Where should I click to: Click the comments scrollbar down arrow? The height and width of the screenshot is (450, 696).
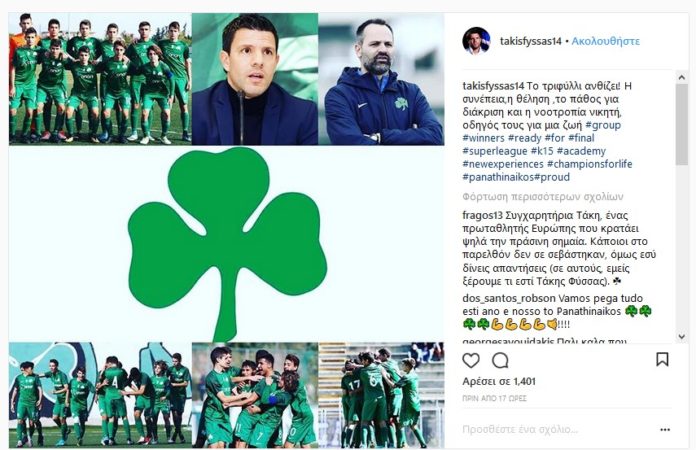click(x=682, y=337)
